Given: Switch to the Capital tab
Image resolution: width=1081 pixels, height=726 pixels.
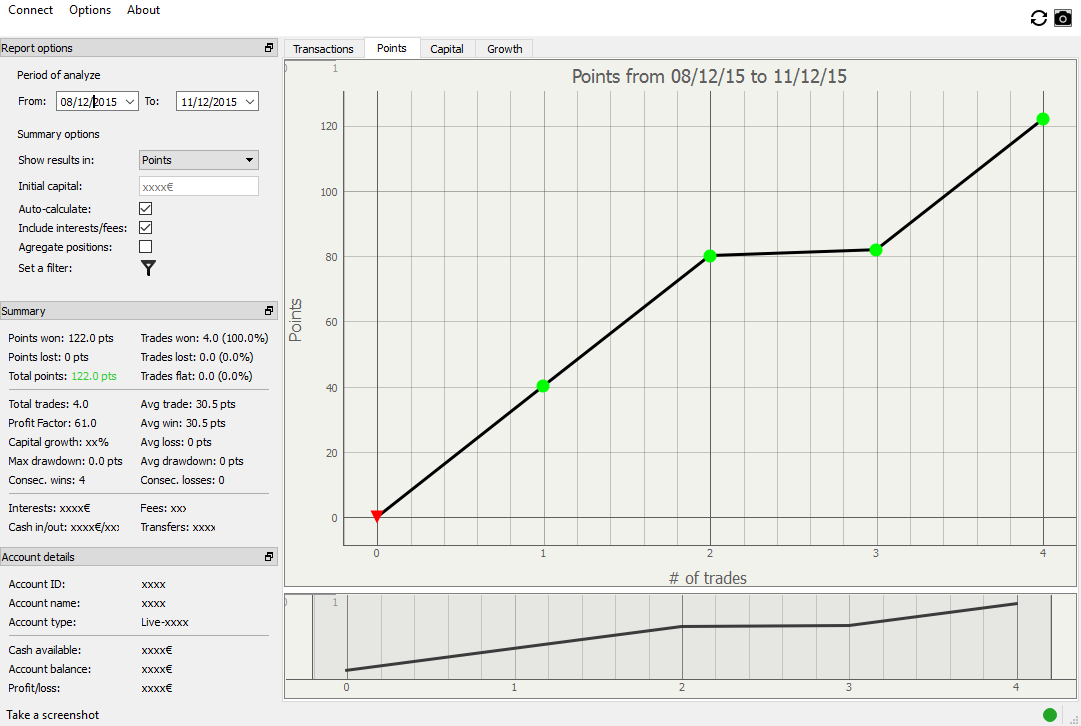Looking at the screenshot, I should [x=447, y=49].
